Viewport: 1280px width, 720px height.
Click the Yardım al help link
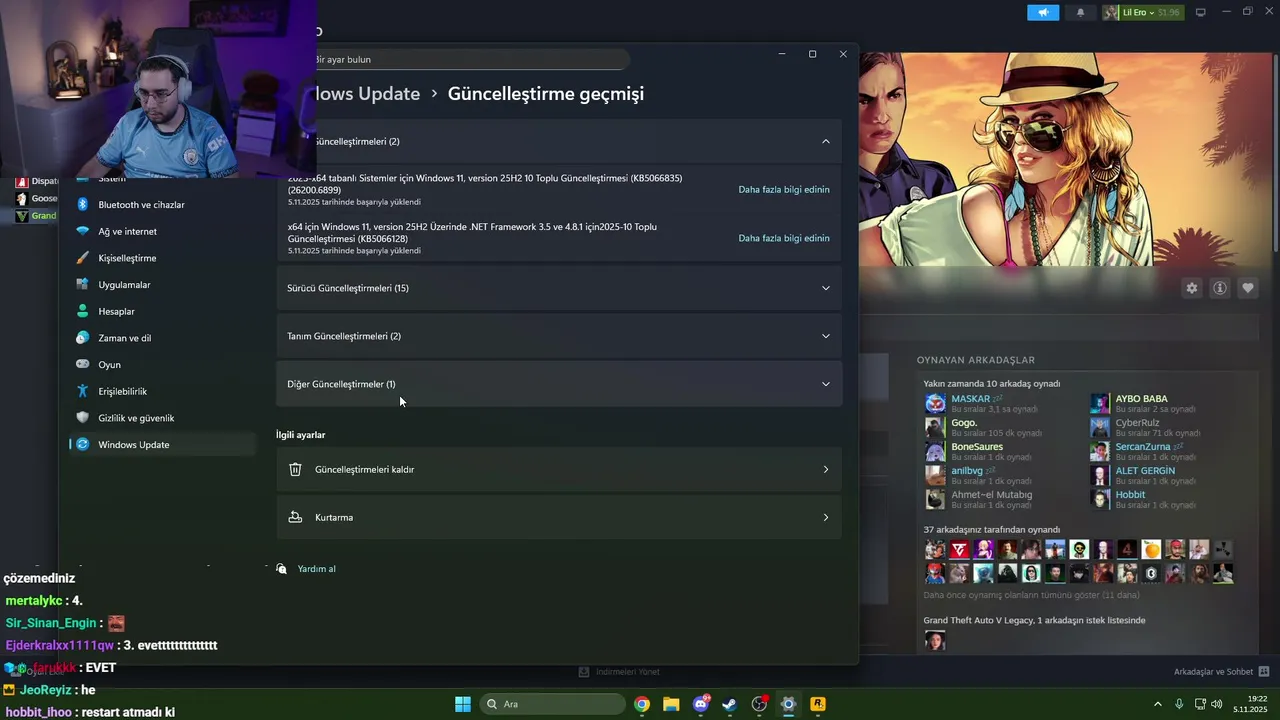(316, 569)
